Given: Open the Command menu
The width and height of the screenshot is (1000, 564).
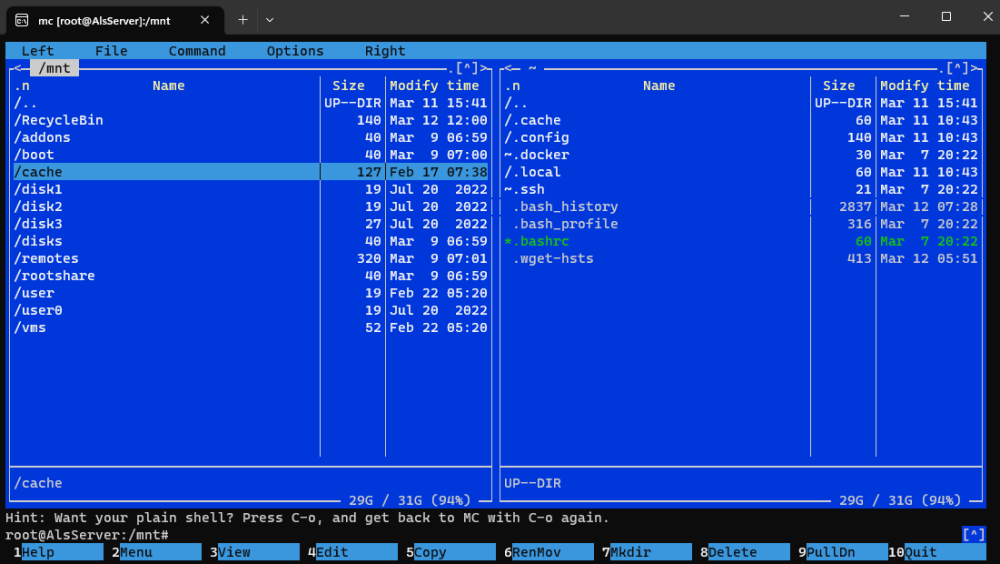Looking at the screenshot, I should 197,50.
